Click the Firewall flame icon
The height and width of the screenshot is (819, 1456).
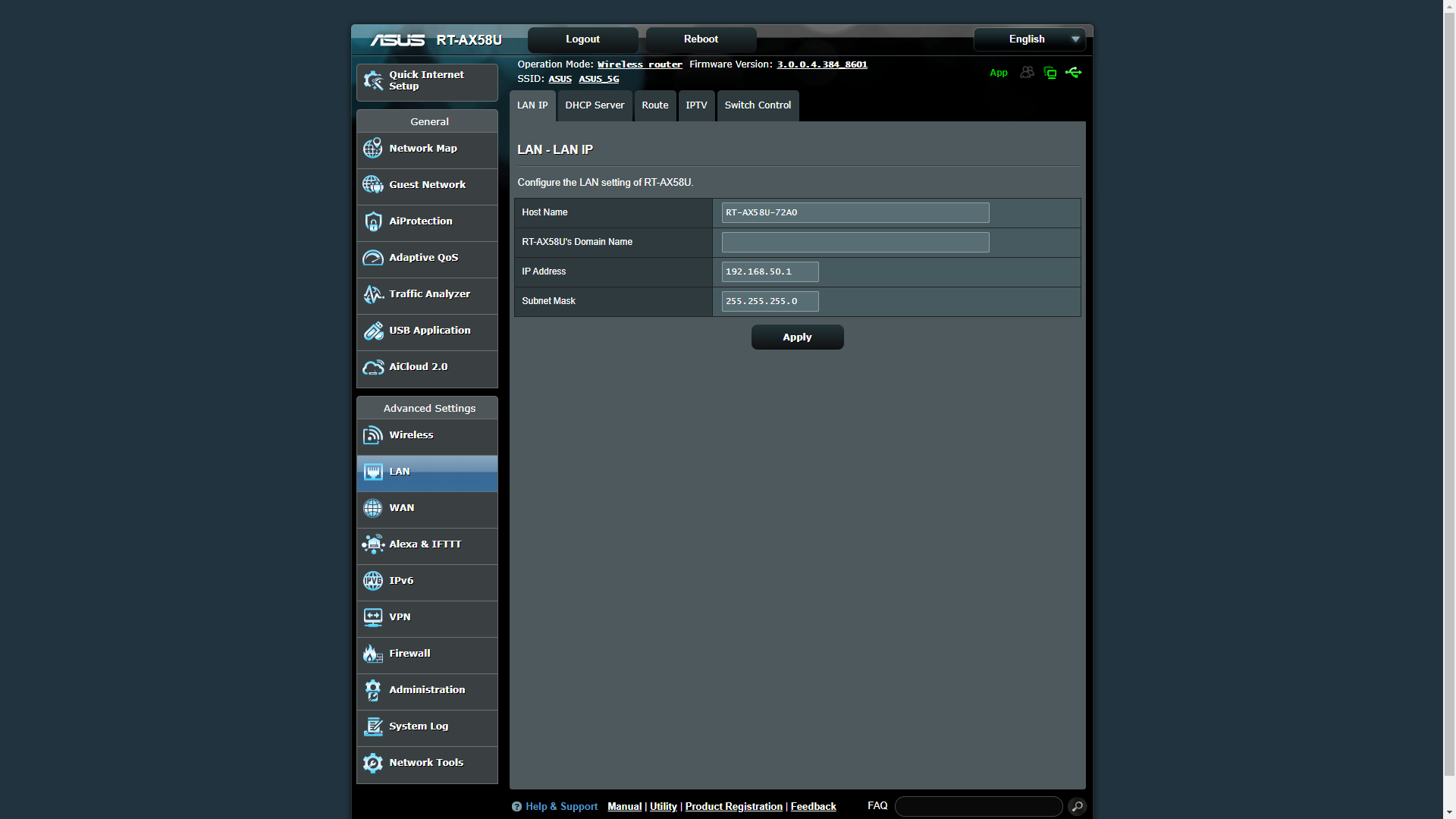click(372, 654)
